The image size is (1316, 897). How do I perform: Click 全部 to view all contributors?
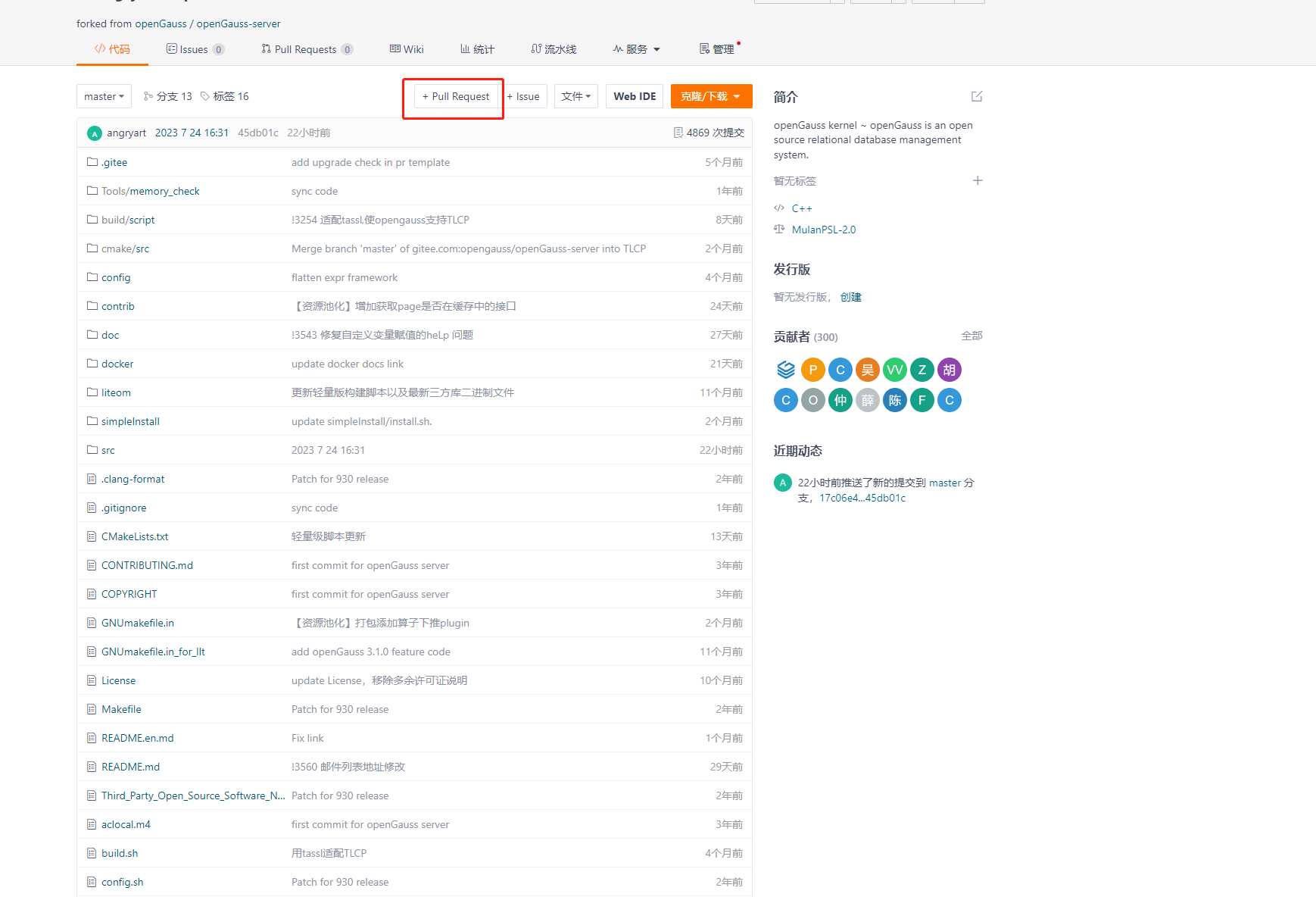tap(971, 336)
